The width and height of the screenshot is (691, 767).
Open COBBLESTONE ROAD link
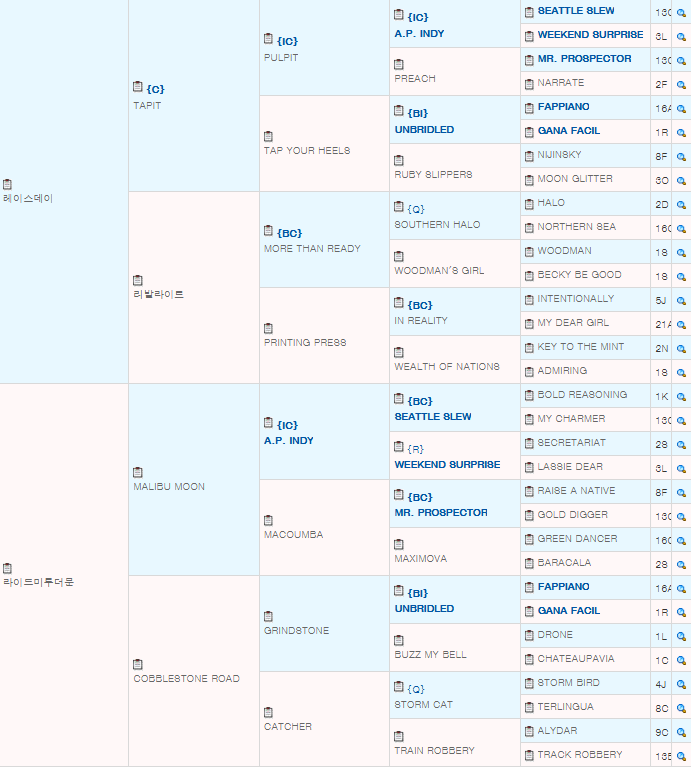(x=186, y=678)
